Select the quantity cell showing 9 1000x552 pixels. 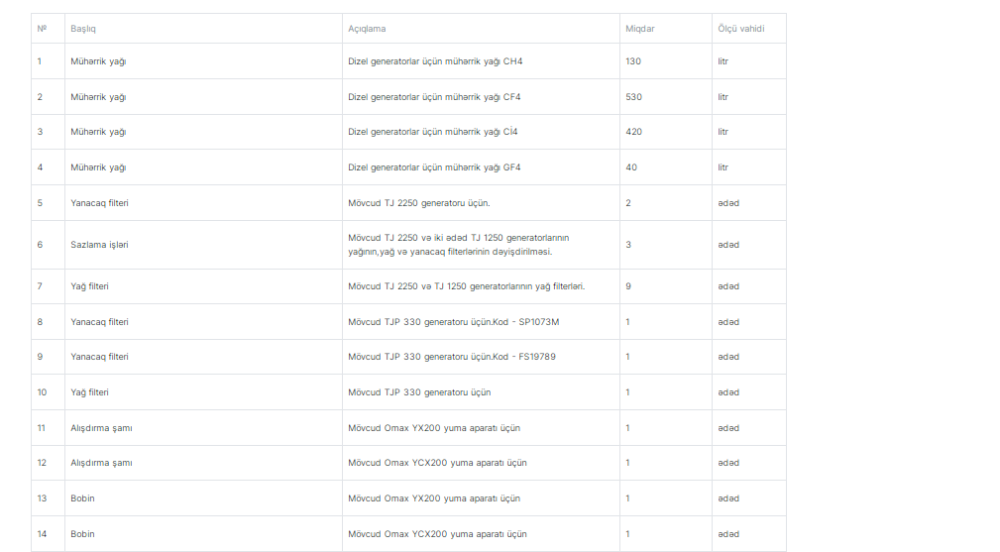628,286
